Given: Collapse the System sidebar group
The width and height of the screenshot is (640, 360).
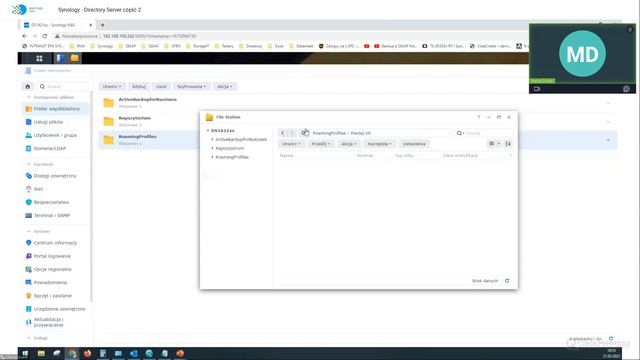Looking at the screenshot, I should [x=29, y=231].
